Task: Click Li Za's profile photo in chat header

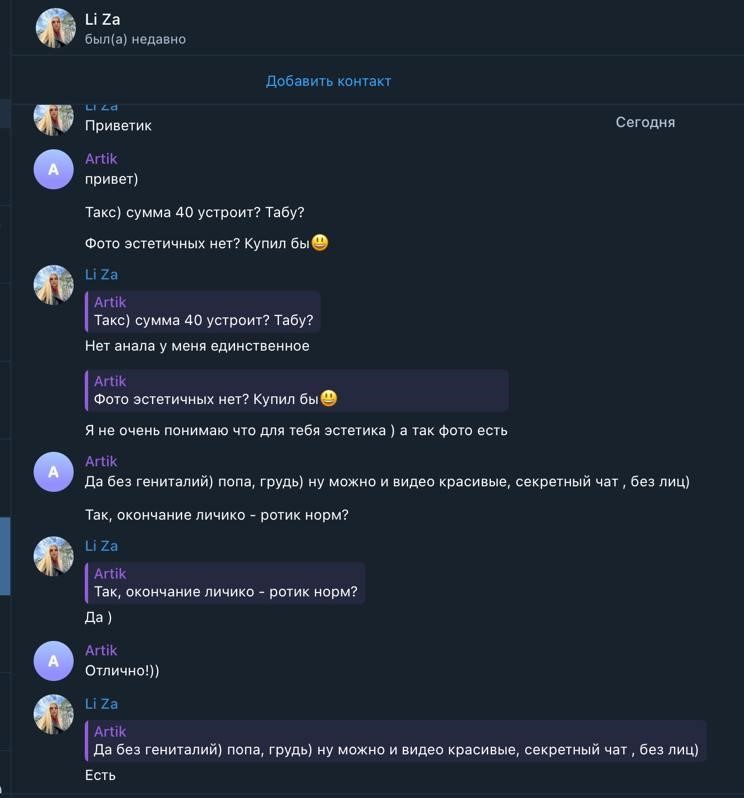Action: [x=55, y=28]
